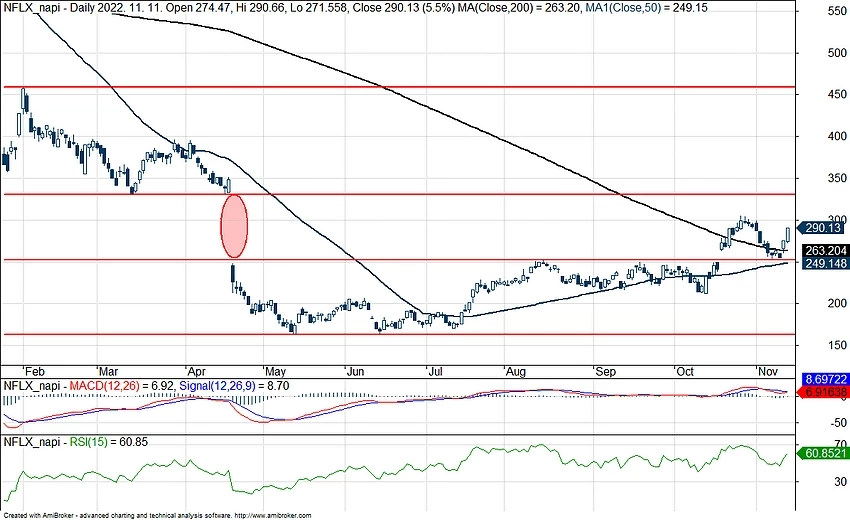Click the 30 label on the RSI axis
850x520 pixels.
pyautogui.click(x=840, y=481)
